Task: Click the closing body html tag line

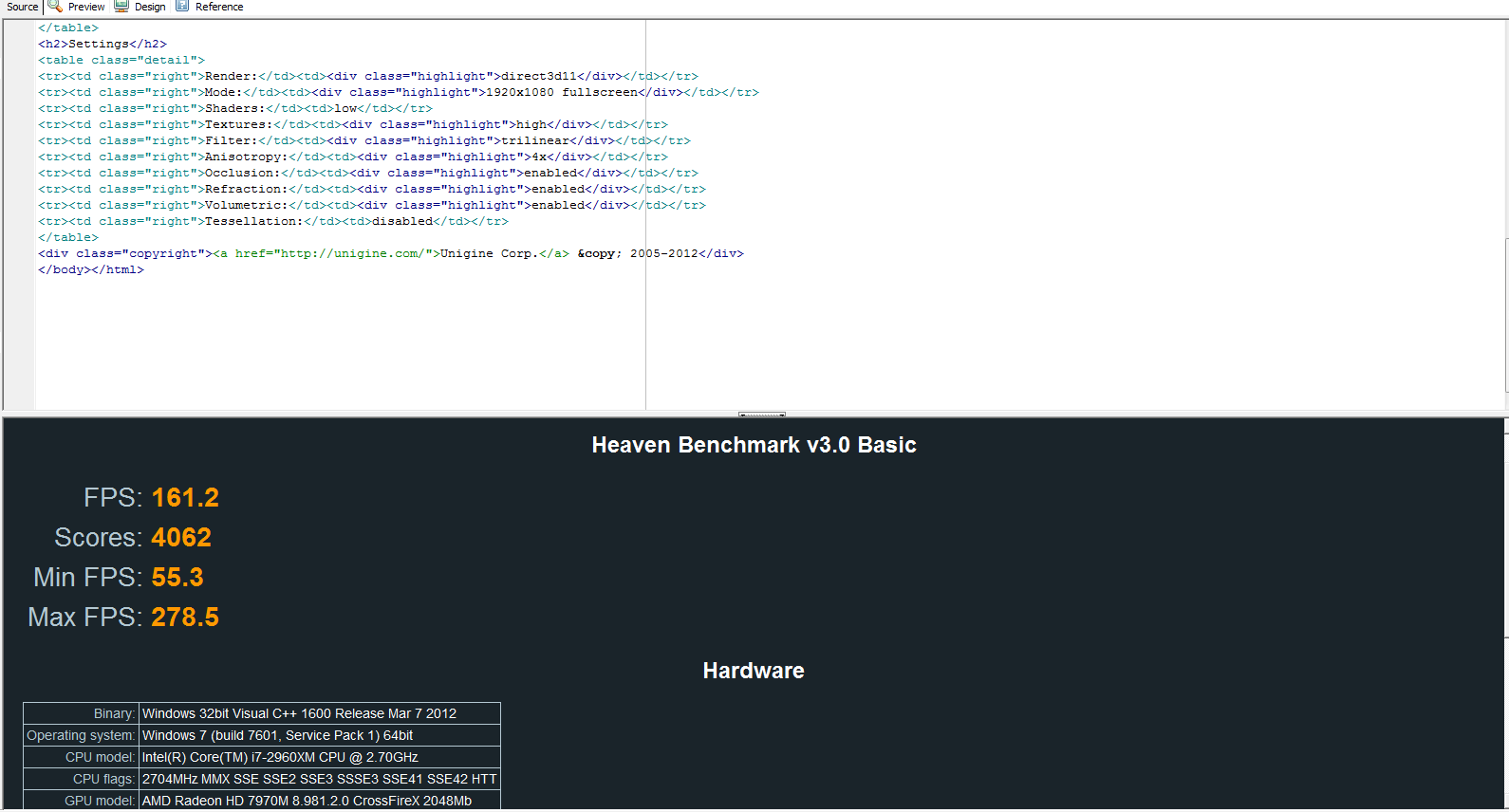Action: coord(91,269)
